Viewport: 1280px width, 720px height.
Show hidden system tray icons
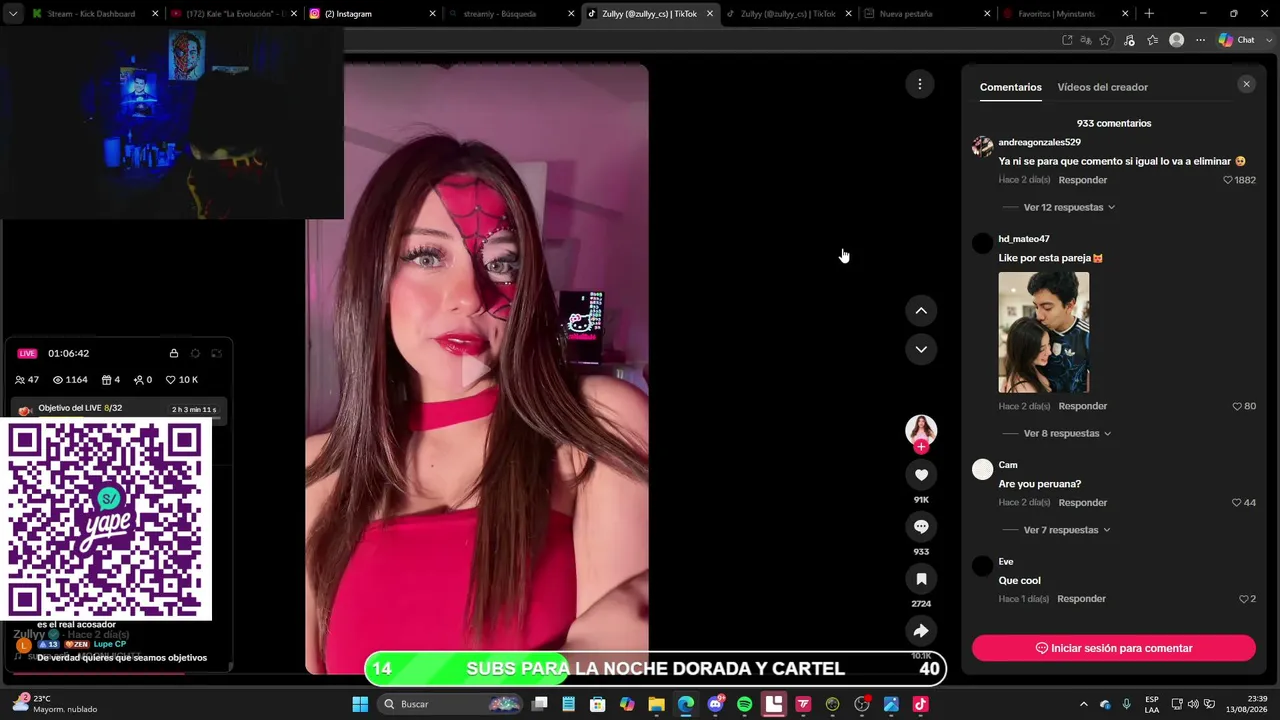pos(1083,704)
